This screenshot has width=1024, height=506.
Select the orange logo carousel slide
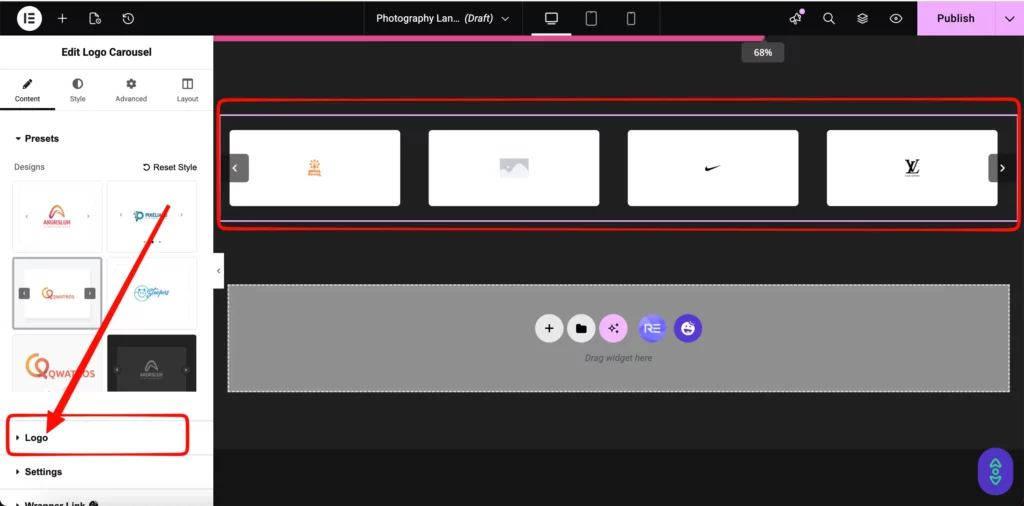315,168
